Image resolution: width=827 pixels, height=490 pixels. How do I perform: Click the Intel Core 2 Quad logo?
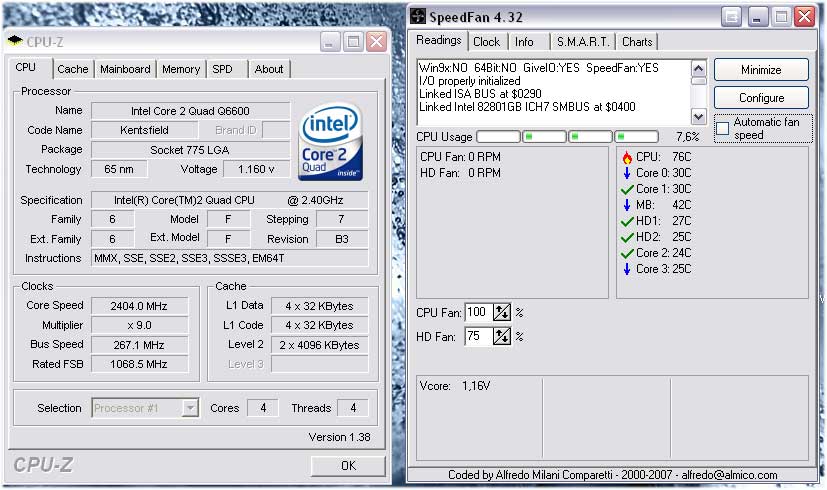pos(331,141)
